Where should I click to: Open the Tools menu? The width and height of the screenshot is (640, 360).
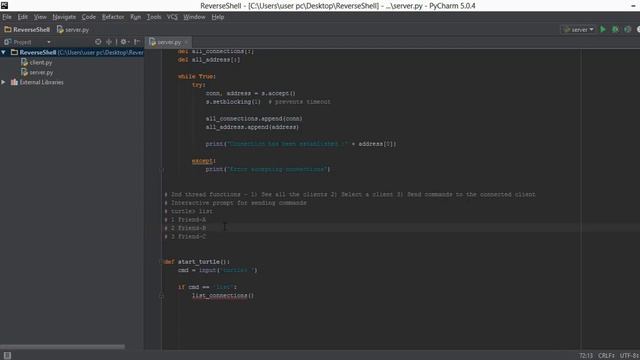154,17
